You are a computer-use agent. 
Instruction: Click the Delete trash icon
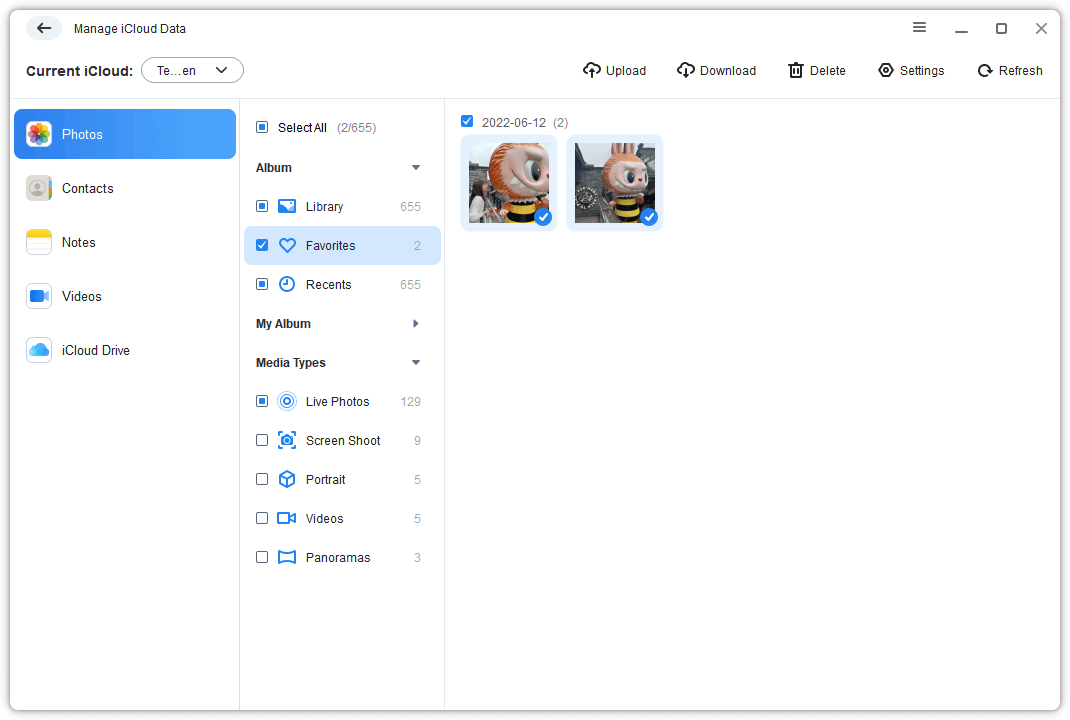tap(796, 70)
